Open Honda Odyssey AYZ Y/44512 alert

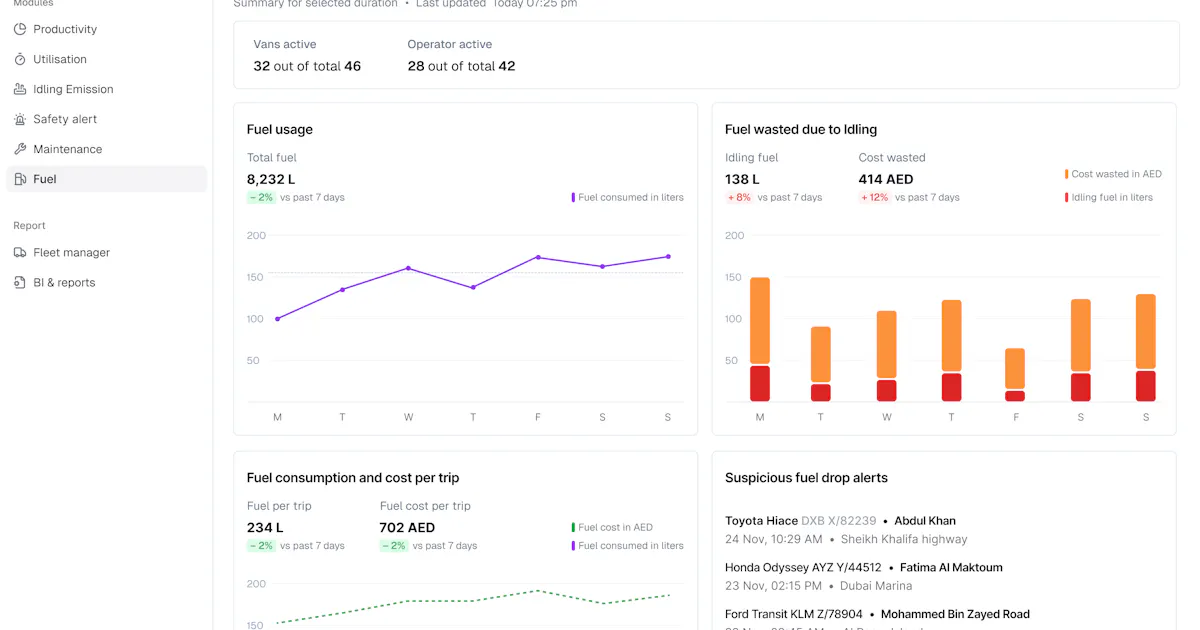[x=864, y=576]
